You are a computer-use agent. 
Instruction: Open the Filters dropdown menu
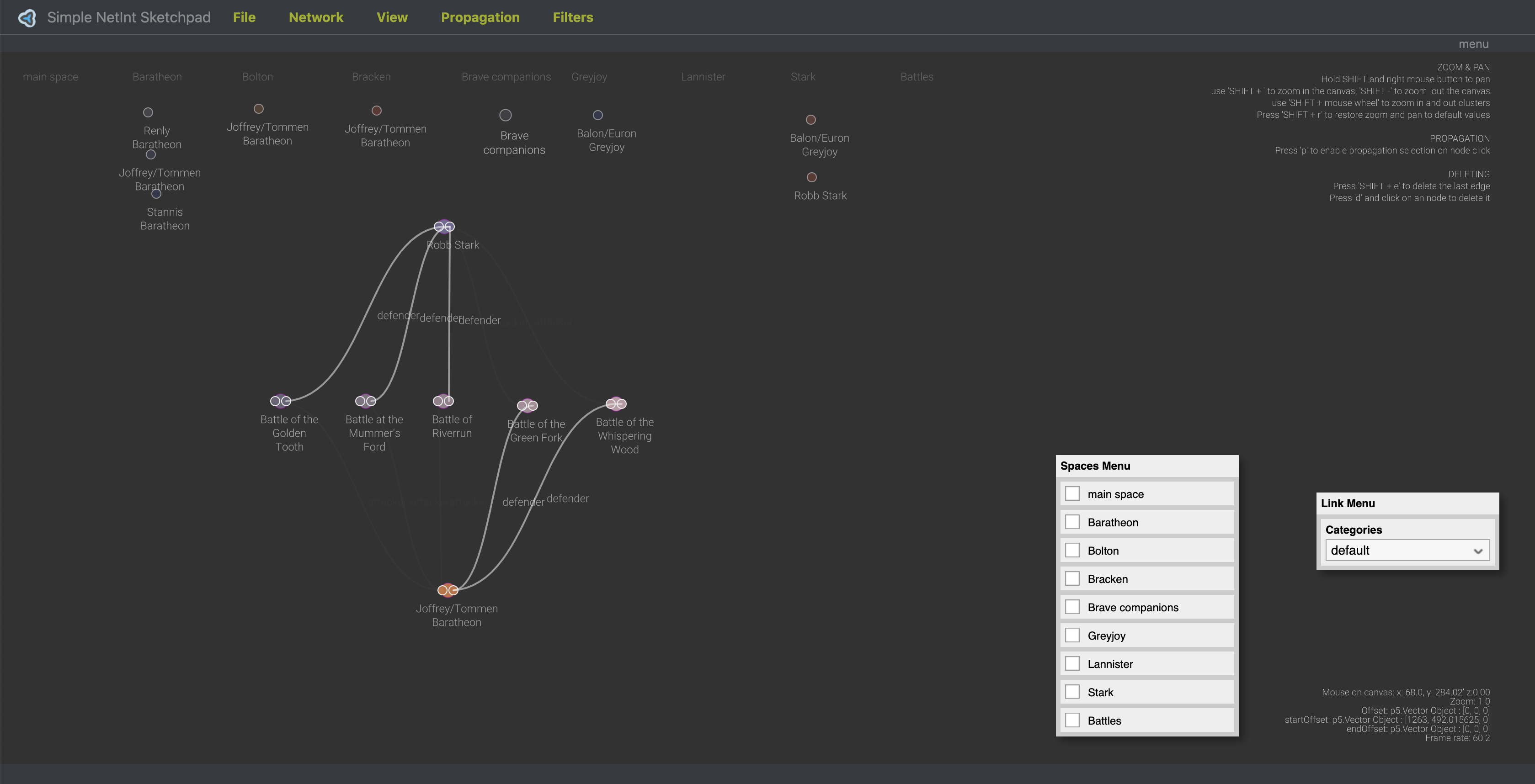click(572, 17)
